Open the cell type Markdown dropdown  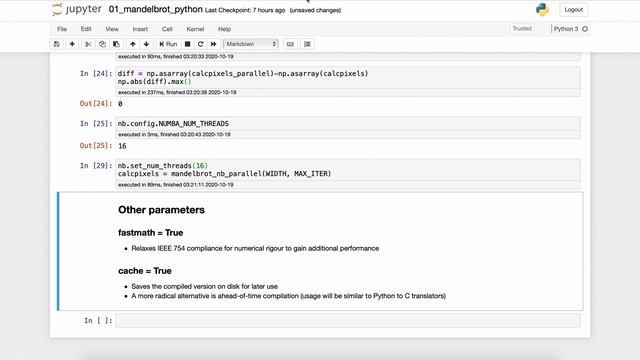click(x=251, y=44)
